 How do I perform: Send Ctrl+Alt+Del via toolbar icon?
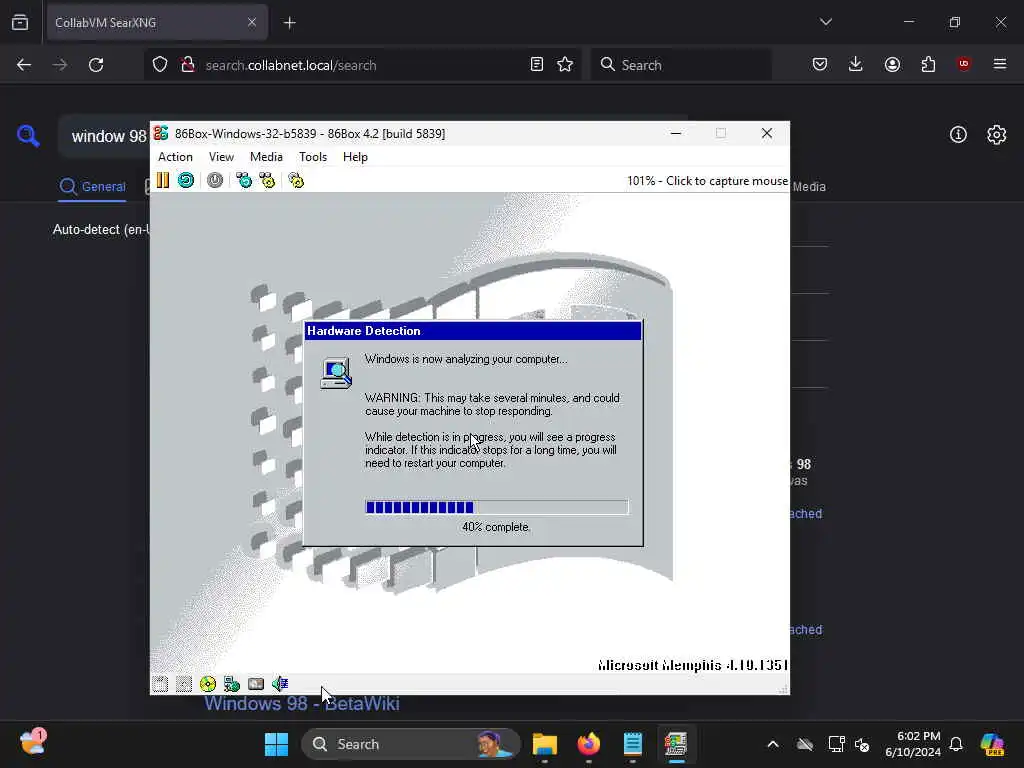(x=244, y=180)
